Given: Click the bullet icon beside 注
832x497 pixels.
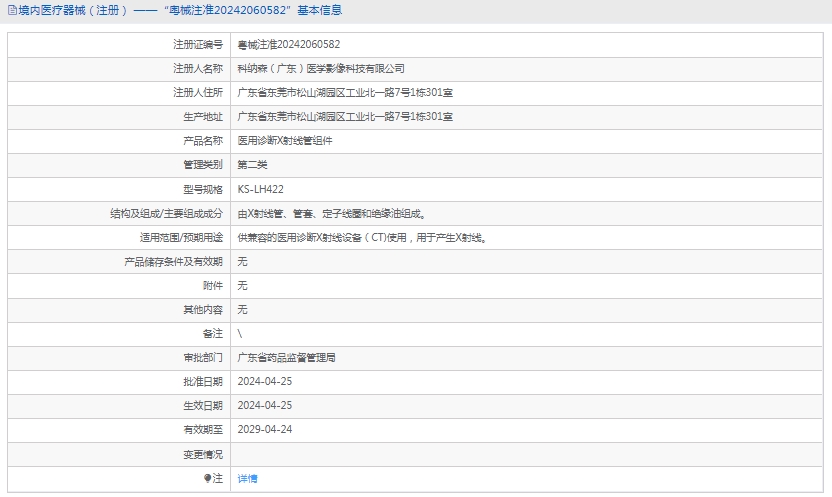Looking at the screenshot, I should [x=208, y=478].
